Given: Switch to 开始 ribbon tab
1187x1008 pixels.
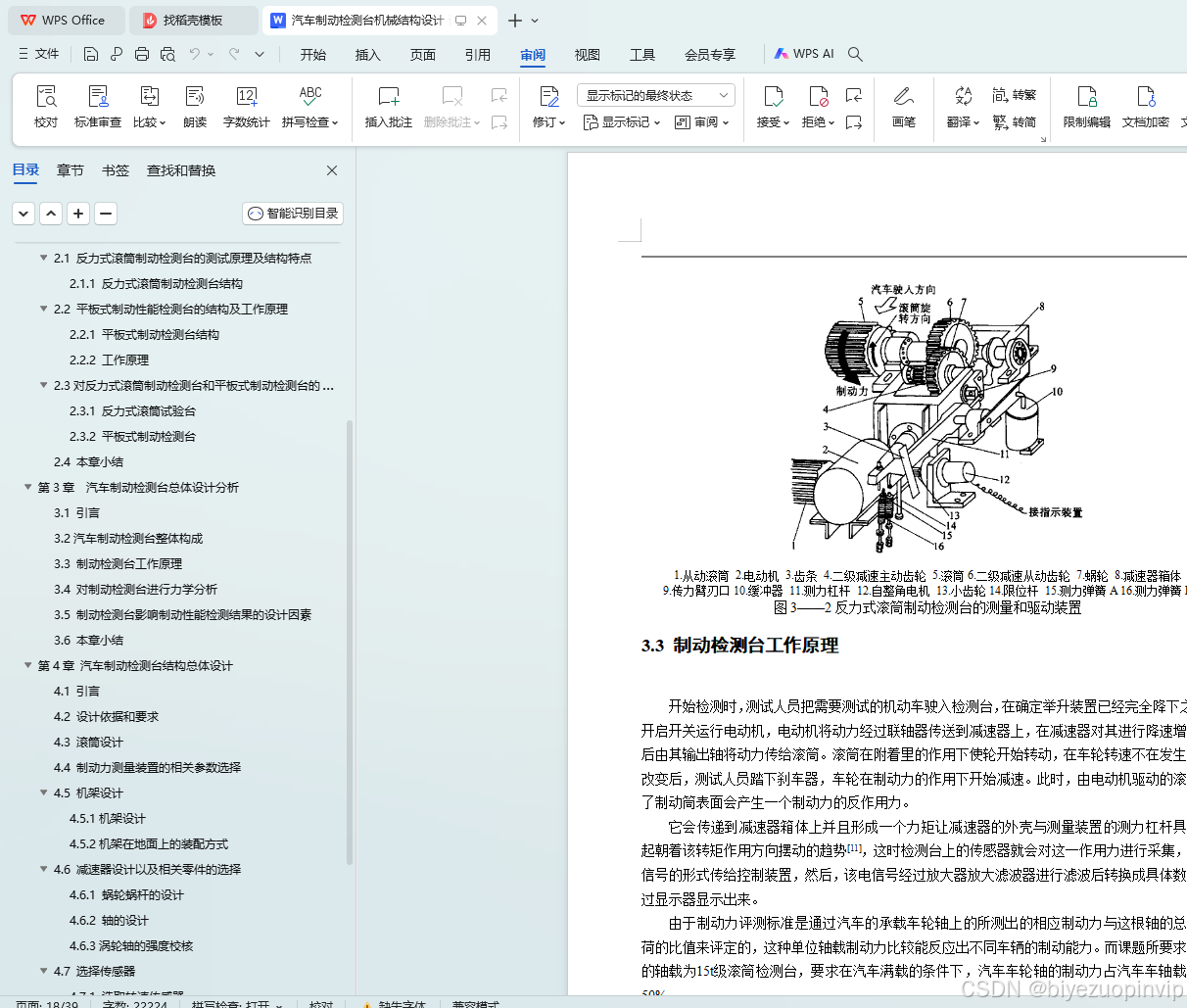Looking at the screenshot, I should coord(313,54).
